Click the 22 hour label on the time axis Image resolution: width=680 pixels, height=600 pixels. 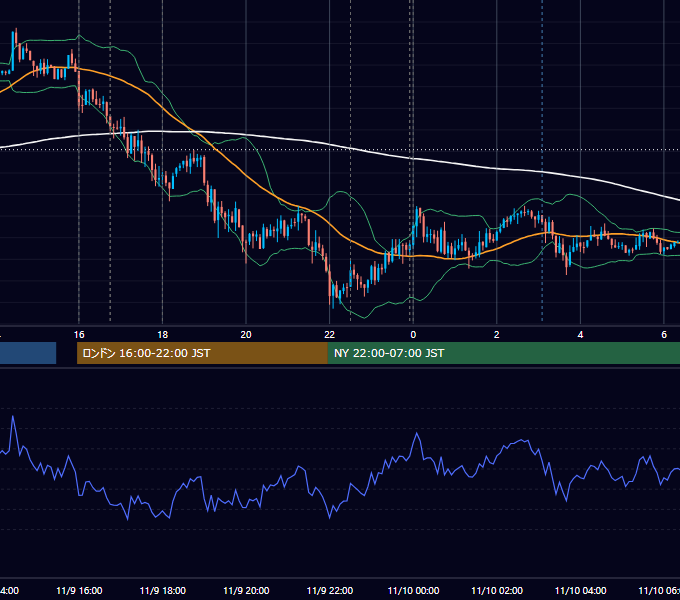point(330,335)
